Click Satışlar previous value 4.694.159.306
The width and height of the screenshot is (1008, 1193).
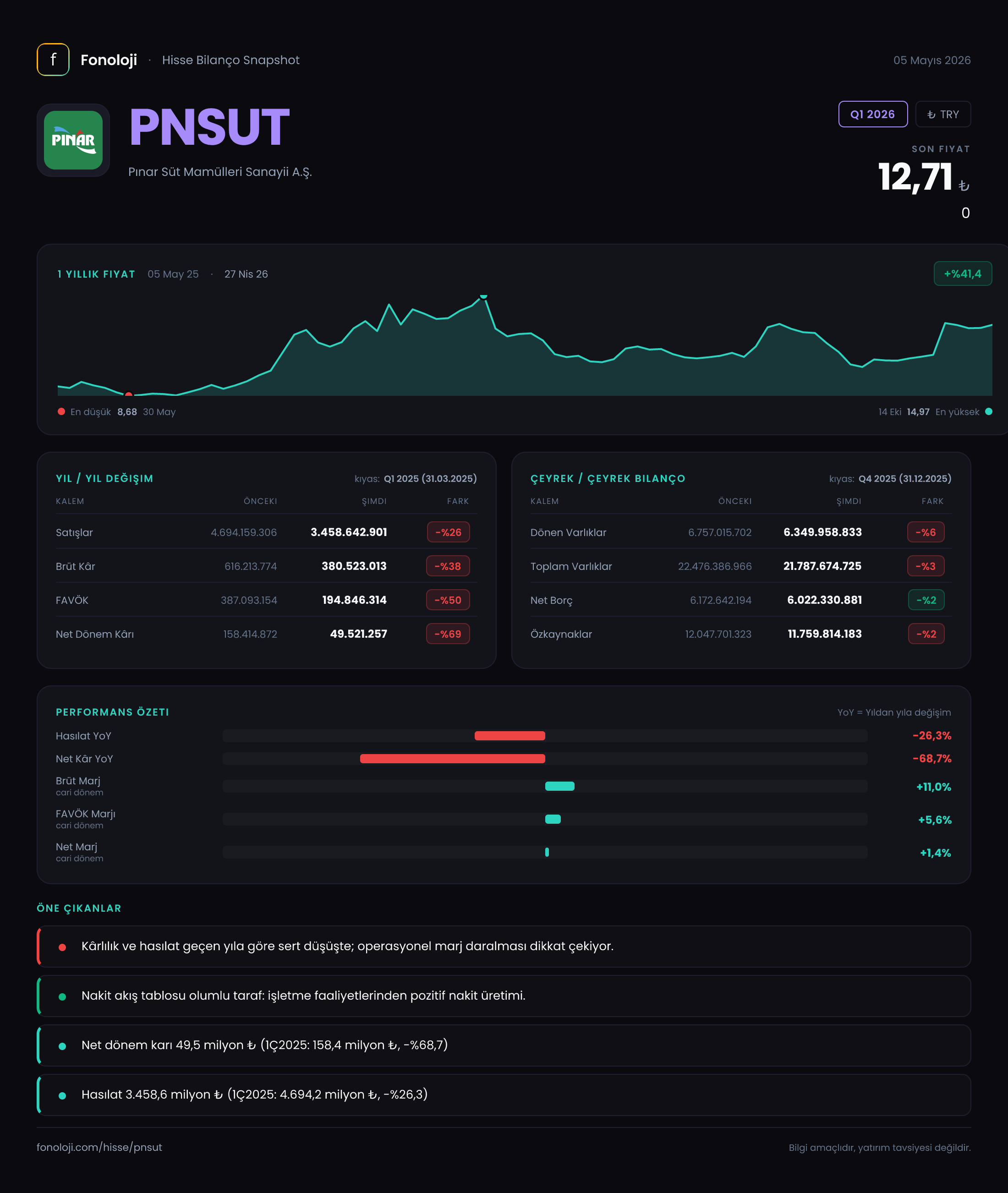pos(244,532)
